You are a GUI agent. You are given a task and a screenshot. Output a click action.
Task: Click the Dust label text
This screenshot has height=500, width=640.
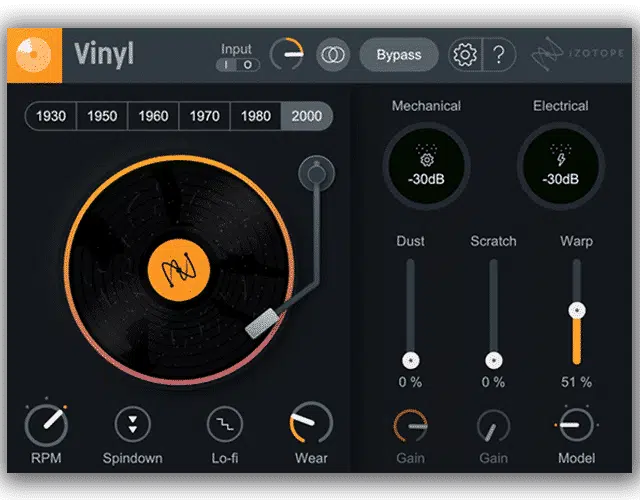tap(411, 241)
